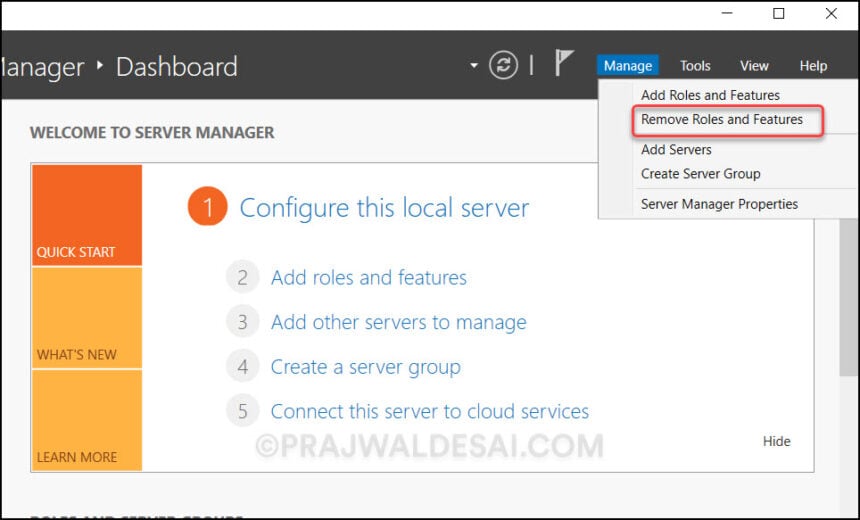860x520 pixels.
Task: Select Add Servers menu entry
Action: coord(676,150)
